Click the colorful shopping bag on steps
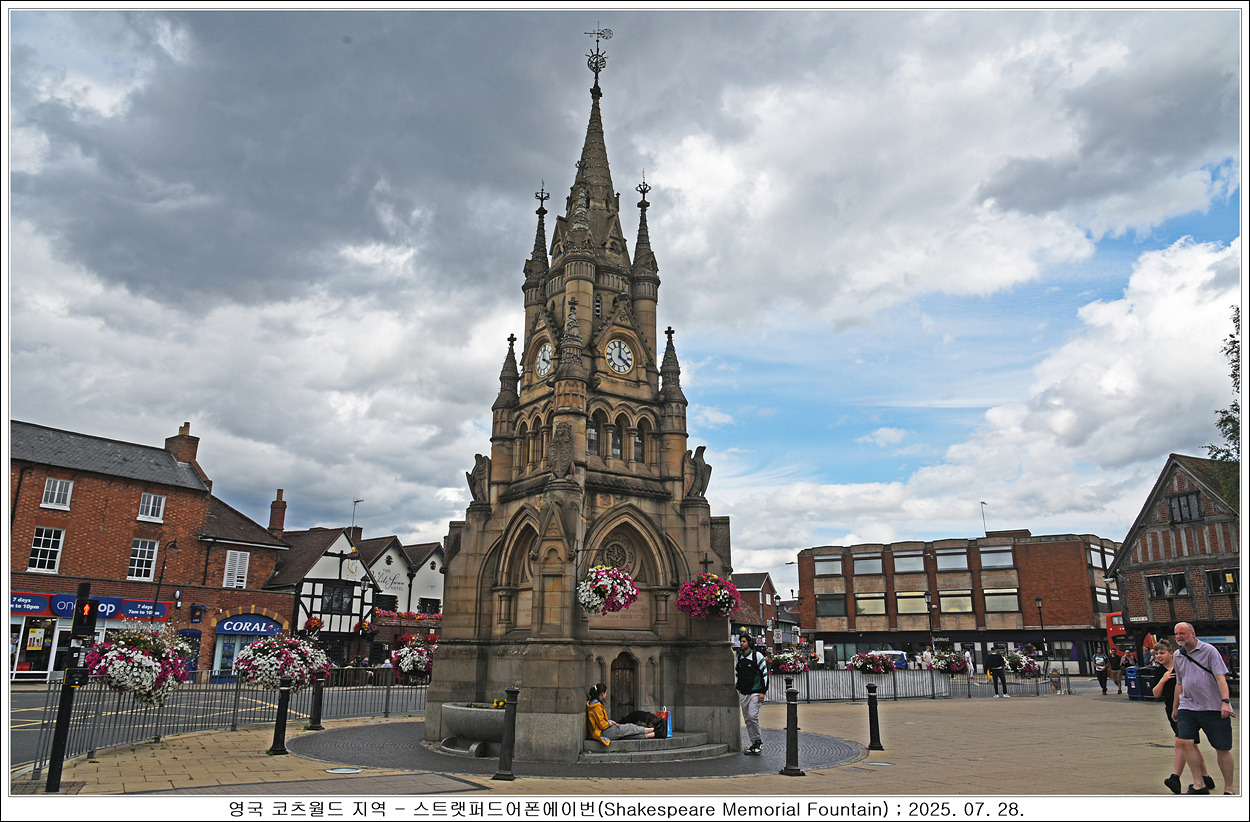1250x822 pixels. pos(662,721)
